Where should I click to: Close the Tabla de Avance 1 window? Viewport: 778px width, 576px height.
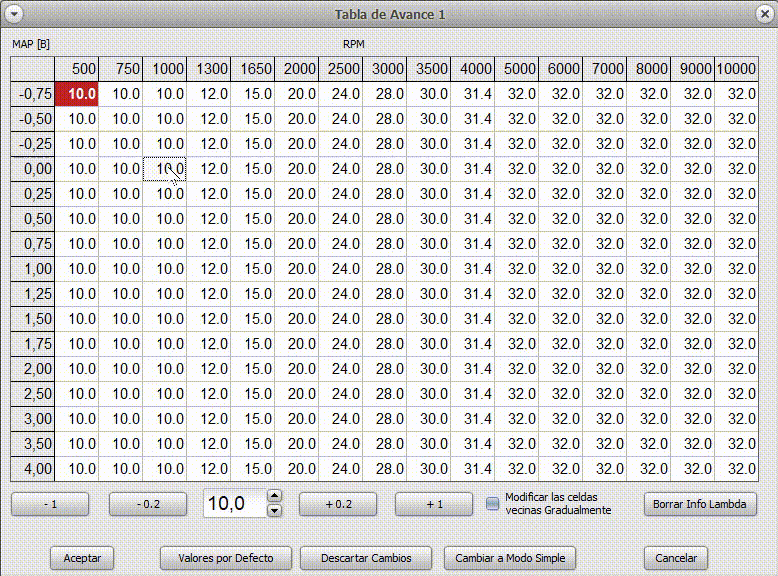click(x=765, y=14)
